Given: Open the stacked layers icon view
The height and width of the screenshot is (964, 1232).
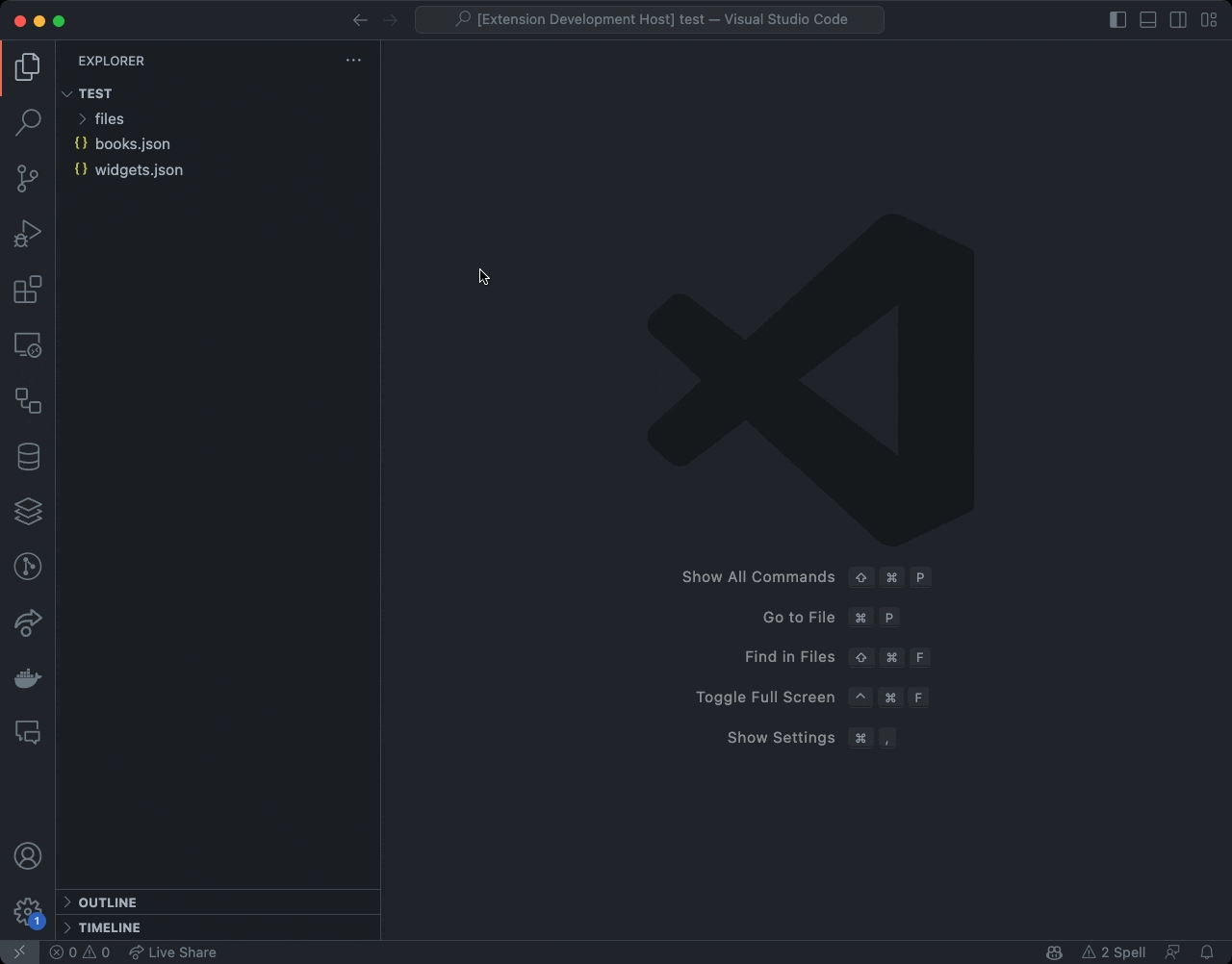Looking at the screenshot, I should pyautogui.click(x=28, y=512).
